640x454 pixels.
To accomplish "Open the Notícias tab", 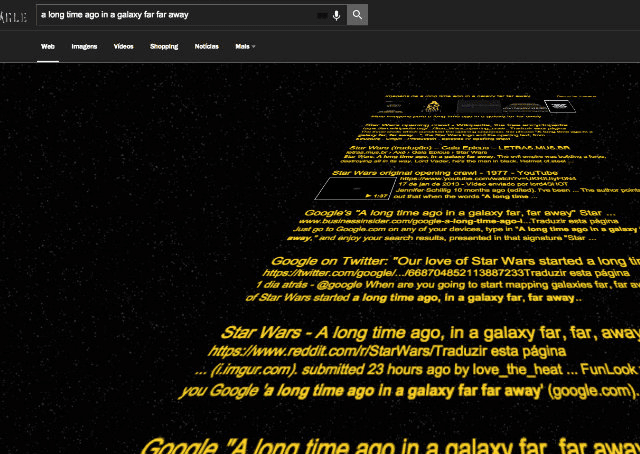I will pos(207,47).
